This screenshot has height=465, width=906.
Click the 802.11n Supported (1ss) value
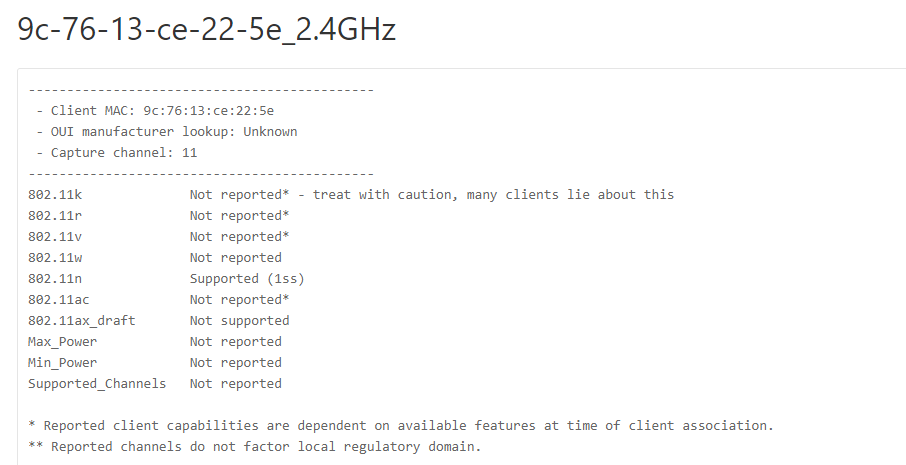pos(247,279)
